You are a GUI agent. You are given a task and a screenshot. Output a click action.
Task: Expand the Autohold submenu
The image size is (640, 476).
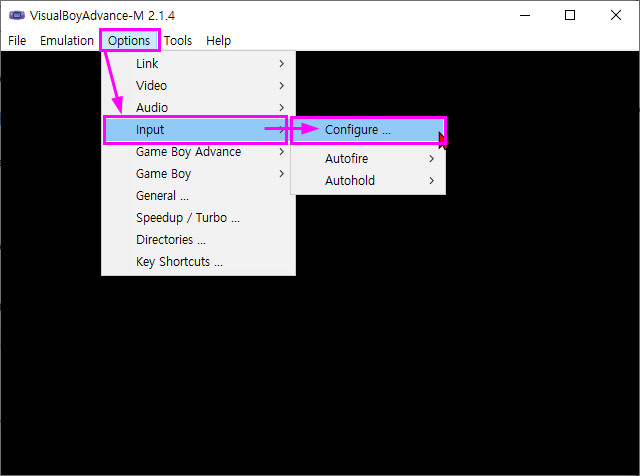pyautogui.click(x=368, y=180)
